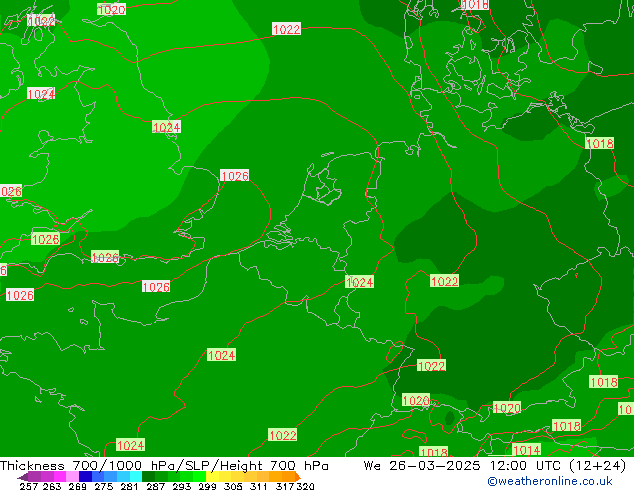The height and width of the screenshot is (490, 634).
Task: Click the purple left arrow of the legend
Action: point(23,478)
